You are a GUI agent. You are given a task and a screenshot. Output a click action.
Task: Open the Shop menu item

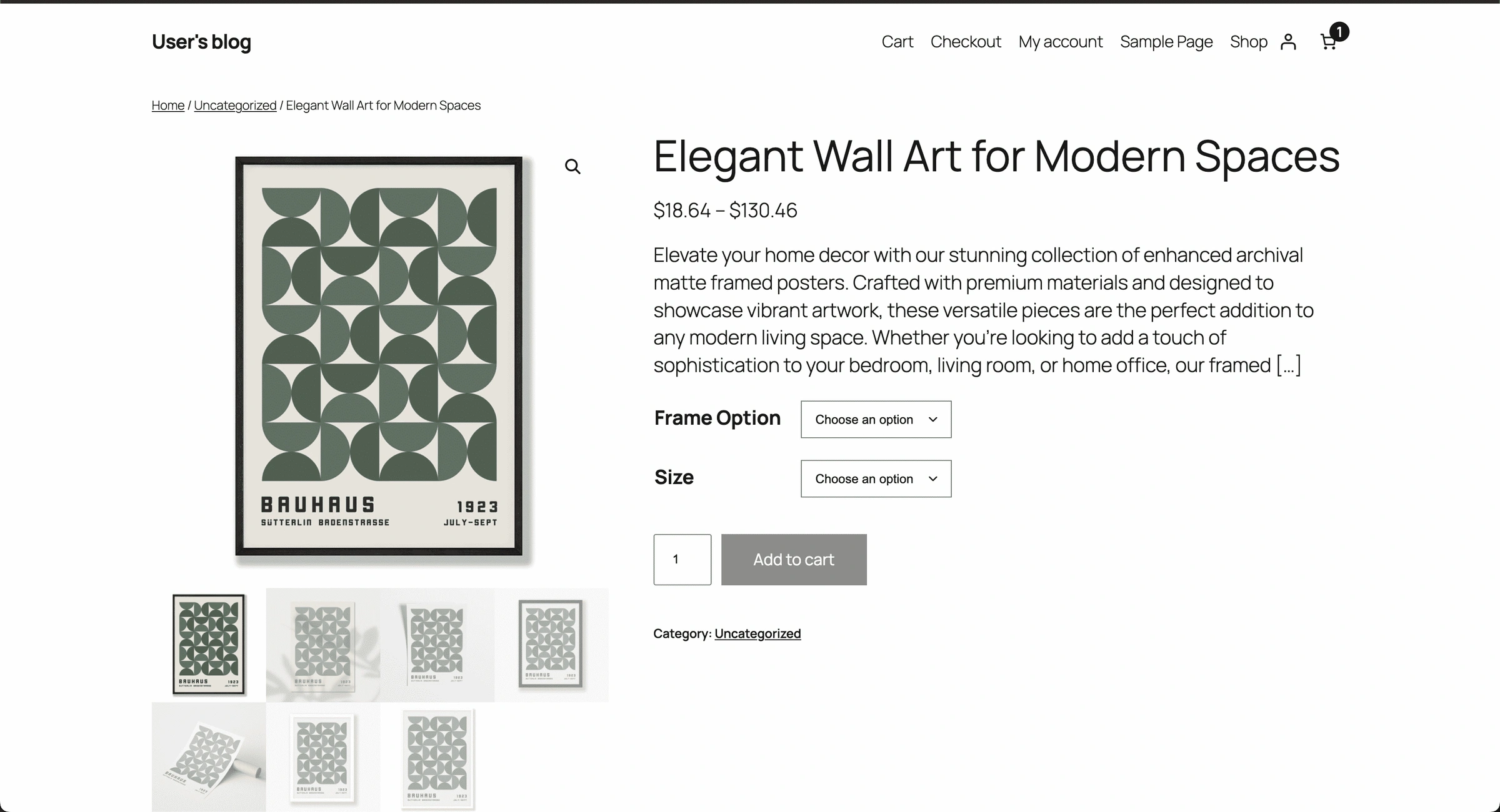click(1248, 41)
